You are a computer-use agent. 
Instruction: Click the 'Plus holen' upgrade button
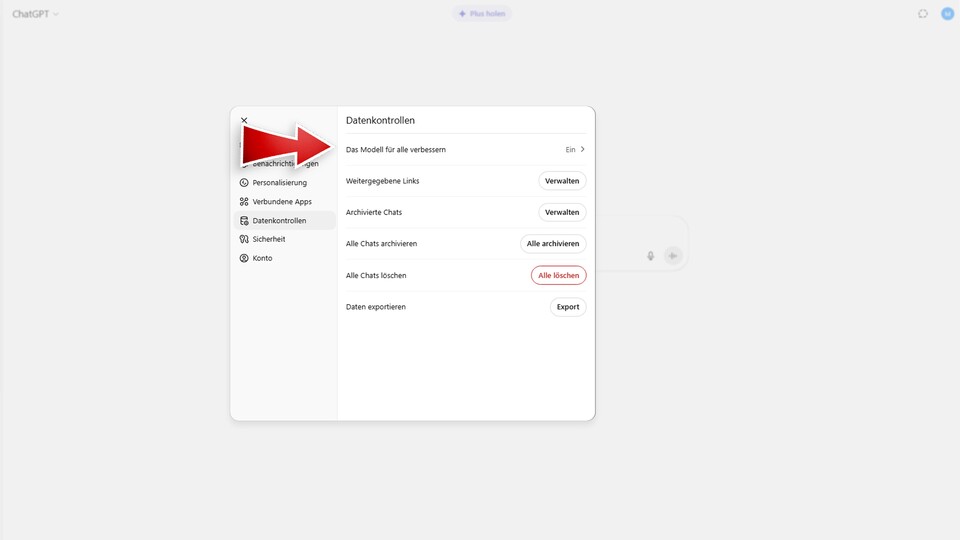[x=482, y=14]
